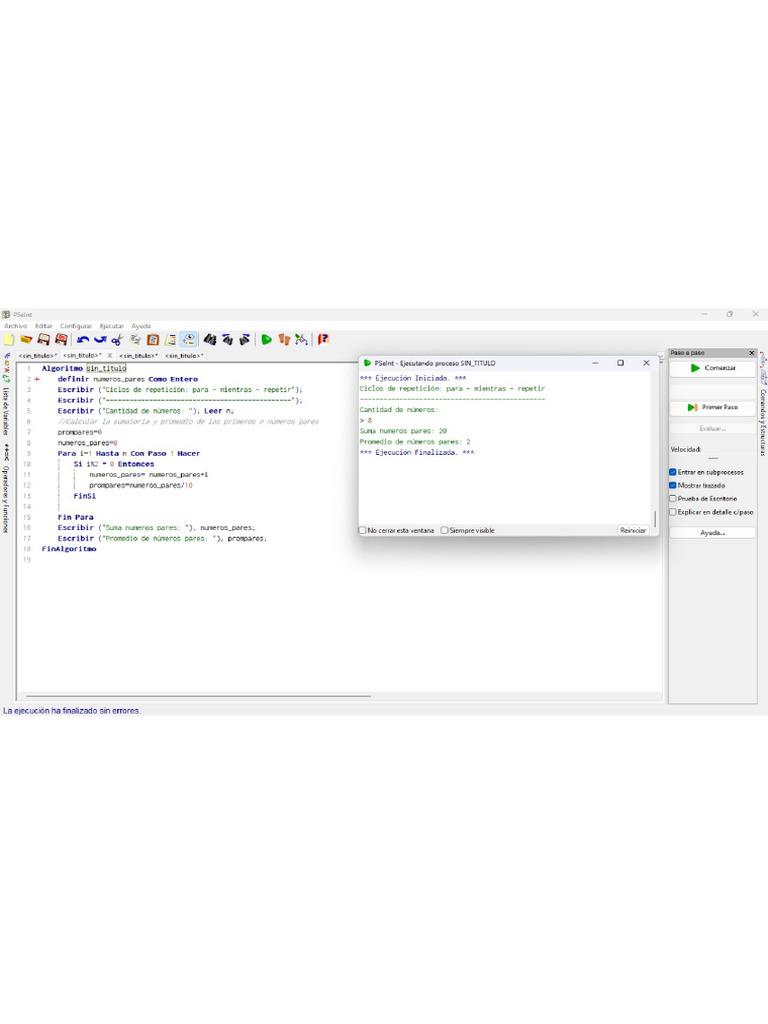768x1024 pixels.
Task: Open the Ejecutar menu
Action: 111,326
